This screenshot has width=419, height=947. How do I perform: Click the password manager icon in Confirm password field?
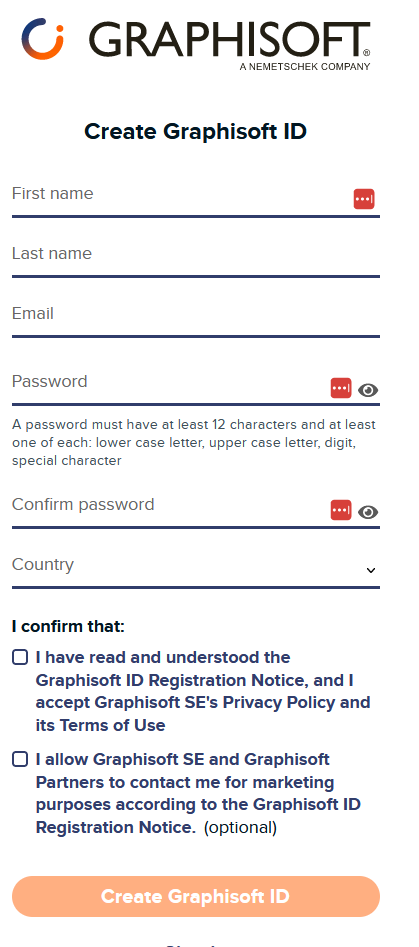341,510
